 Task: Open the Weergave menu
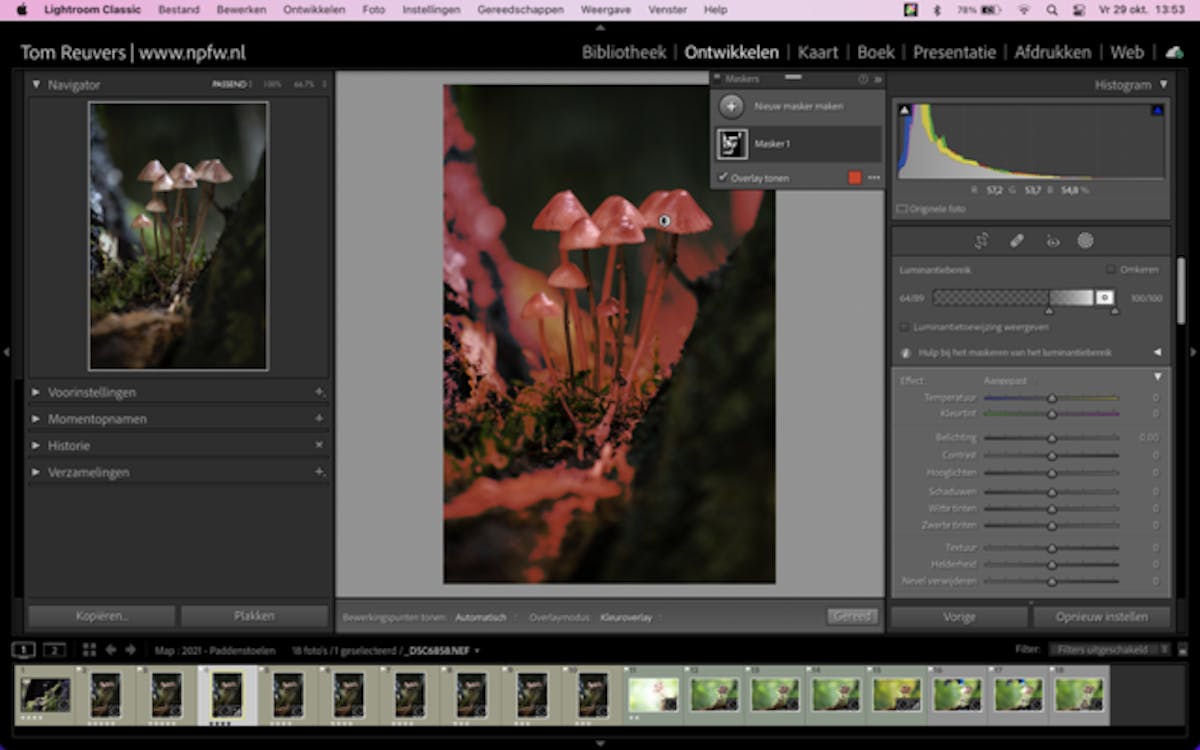coord(605,9)
